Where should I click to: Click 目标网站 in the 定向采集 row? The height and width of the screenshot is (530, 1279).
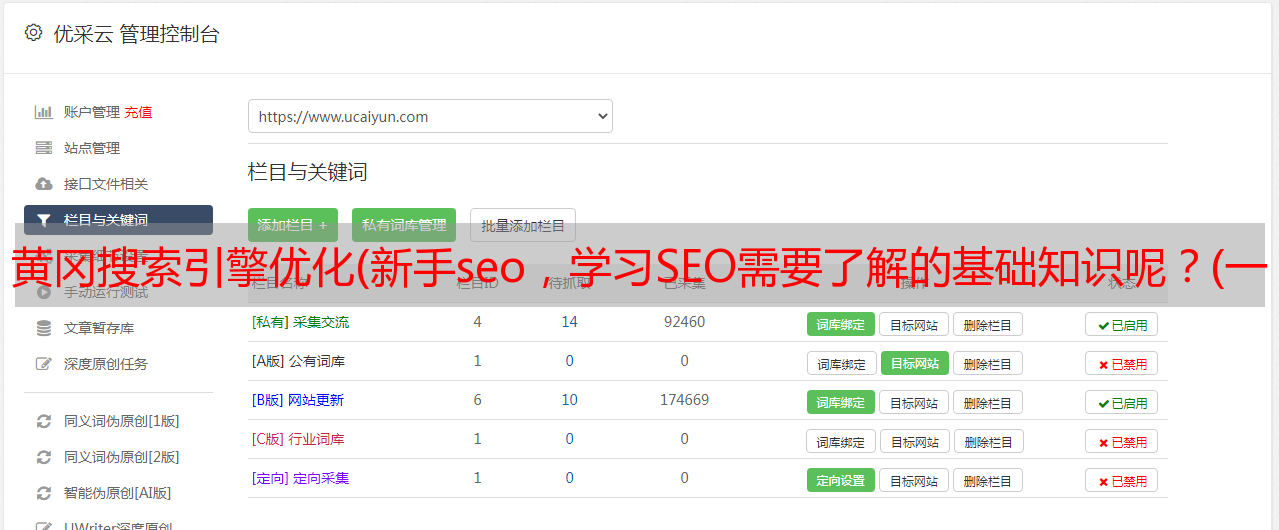(914, 480)
